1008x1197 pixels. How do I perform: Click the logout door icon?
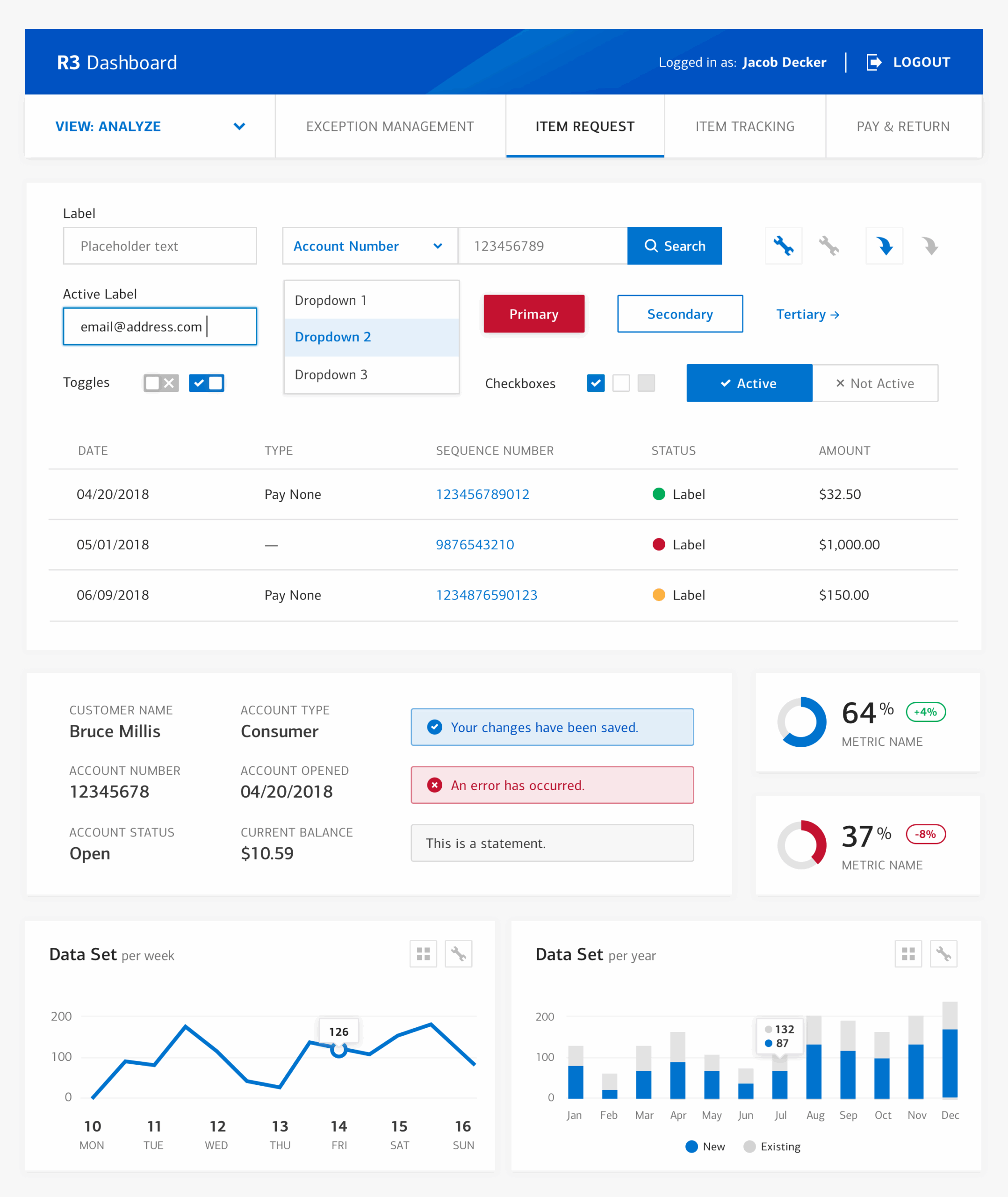(874, 62)
